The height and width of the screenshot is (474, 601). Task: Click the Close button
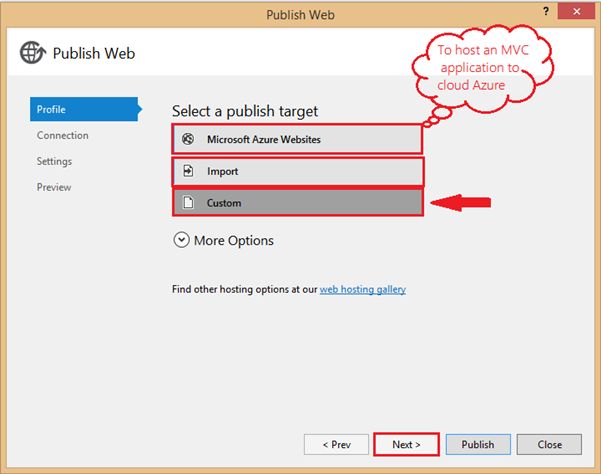549,444
